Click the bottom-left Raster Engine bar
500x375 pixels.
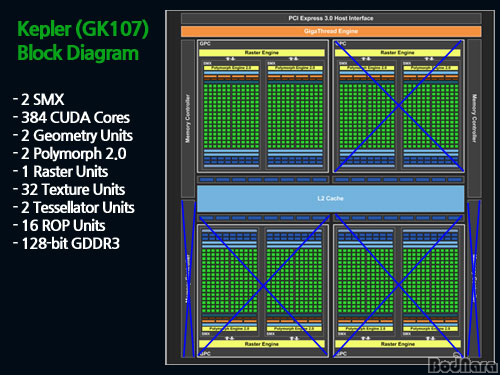[262, 344]
